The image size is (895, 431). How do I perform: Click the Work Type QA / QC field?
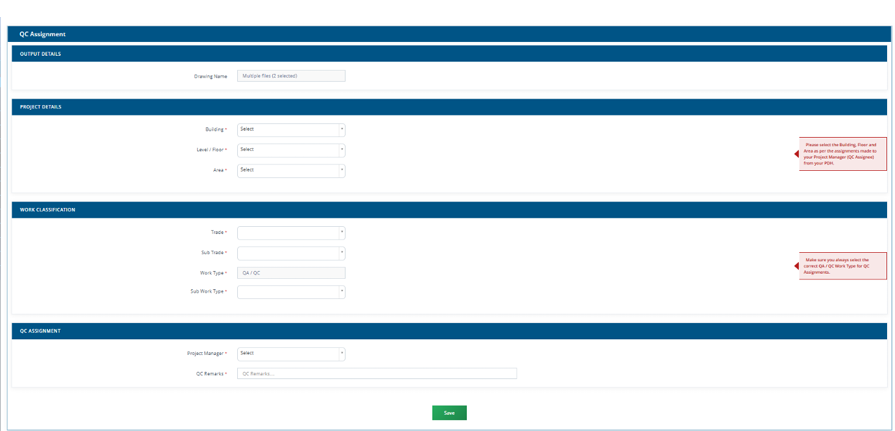pyautogui.click(x=291, y=273)
